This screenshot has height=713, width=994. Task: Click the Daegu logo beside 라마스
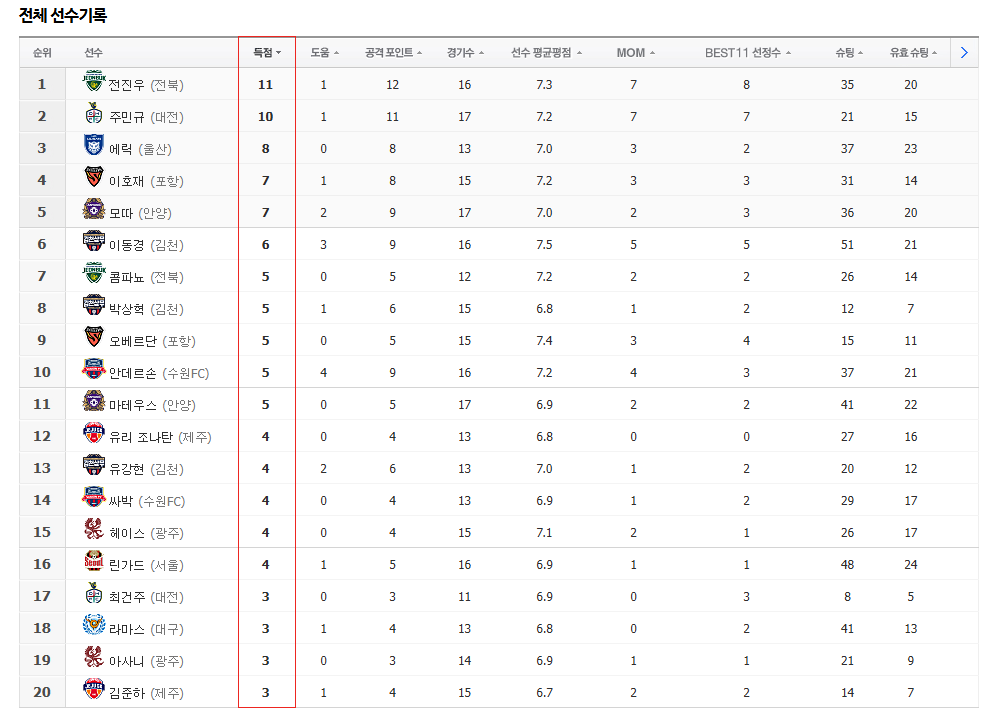tap(93, 627)
